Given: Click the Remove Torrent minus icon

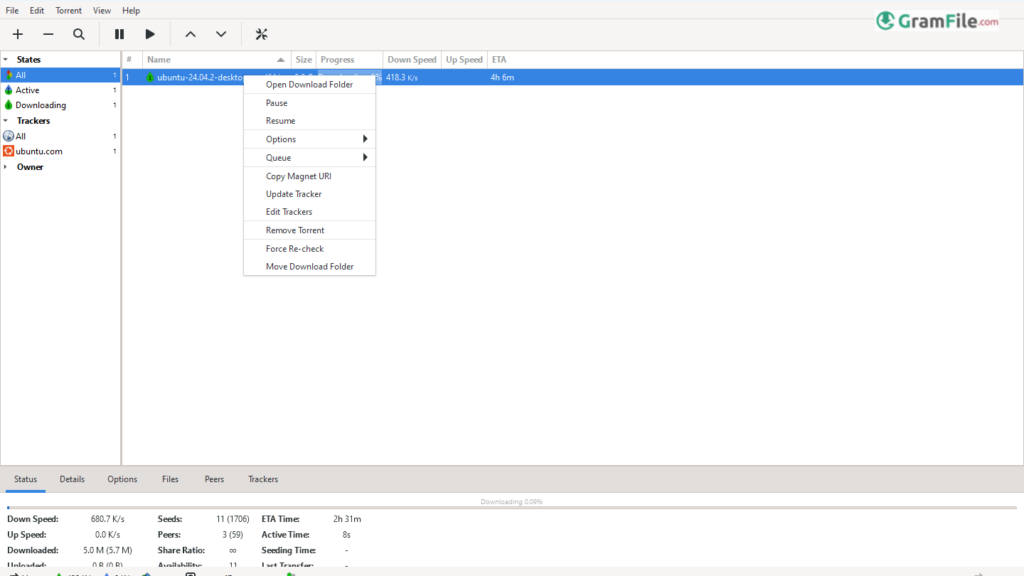Looking at the screenshot, I should pyautogui.click(x=48, y=34).
